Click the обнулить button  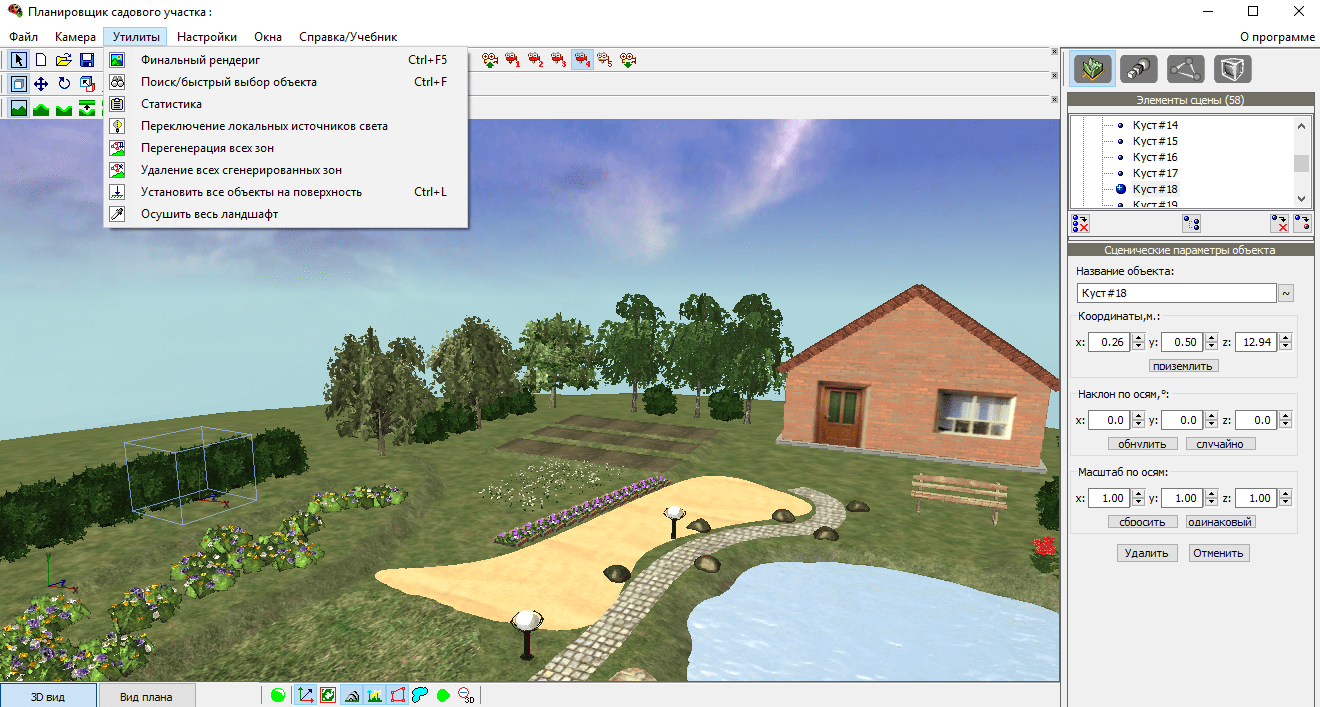point(1143,444)
